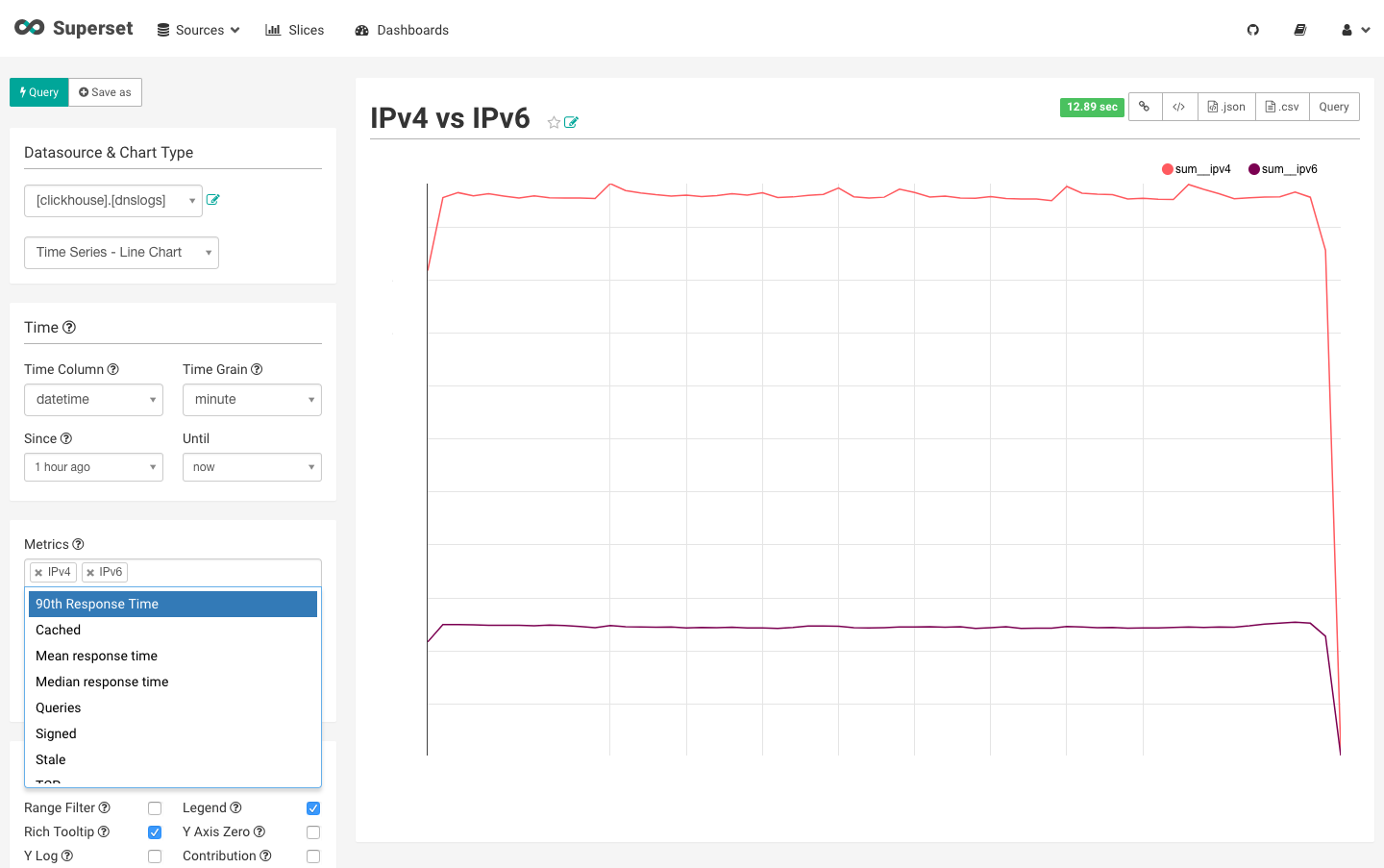Image resolution: width=1384 pixels, height=868 pixels.
Task: Open the Time Grain minute dropdown
Action: [x=252, y=400]
